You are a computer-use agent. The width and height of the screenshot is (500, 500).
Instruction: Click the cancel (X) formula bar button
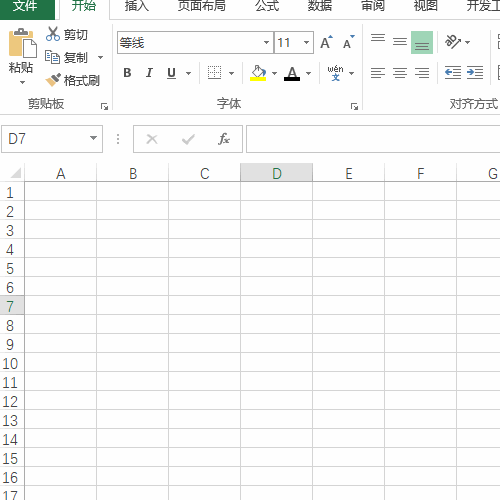[152, 139]
